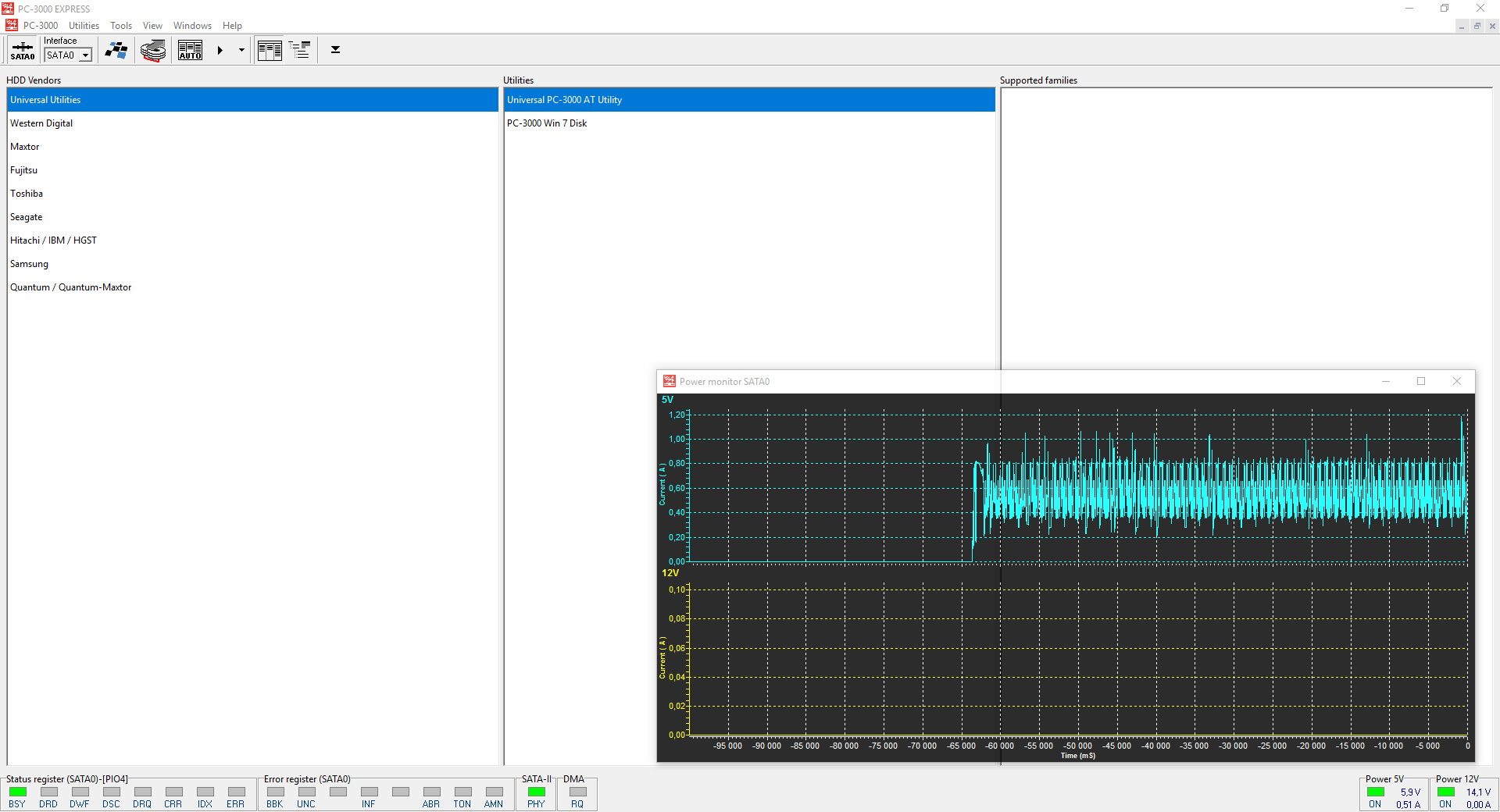The width and height of the screenshot is (1500, 812).
Task: Select PC-3000 Win 7 Disk utility
Action: [547, 123]
